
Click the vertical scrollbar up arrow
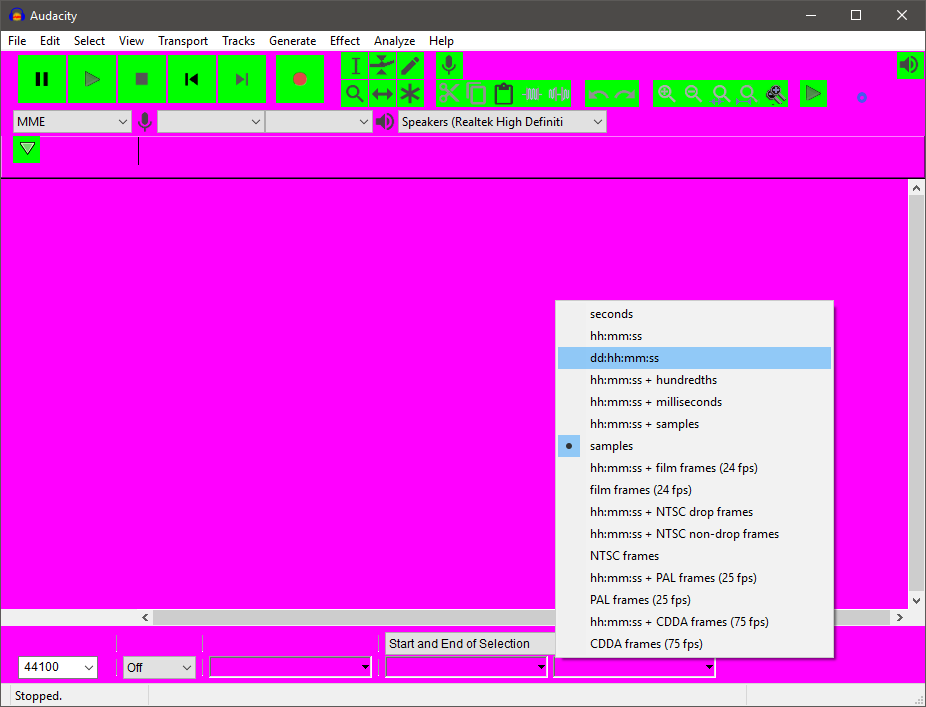point(917,188)
